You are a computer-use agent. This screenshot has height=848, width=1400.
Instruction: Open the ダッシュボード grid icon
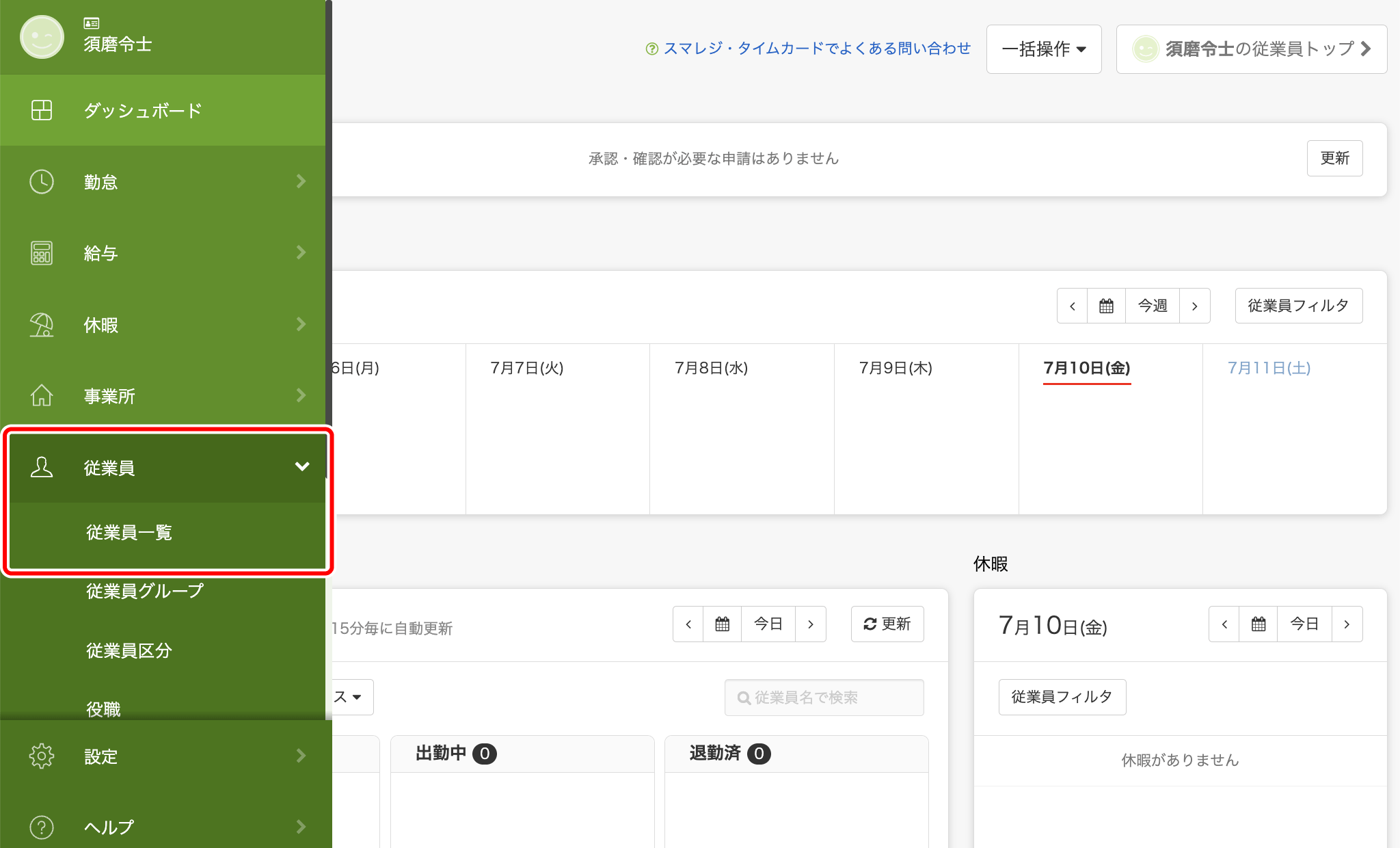[42, 110]
